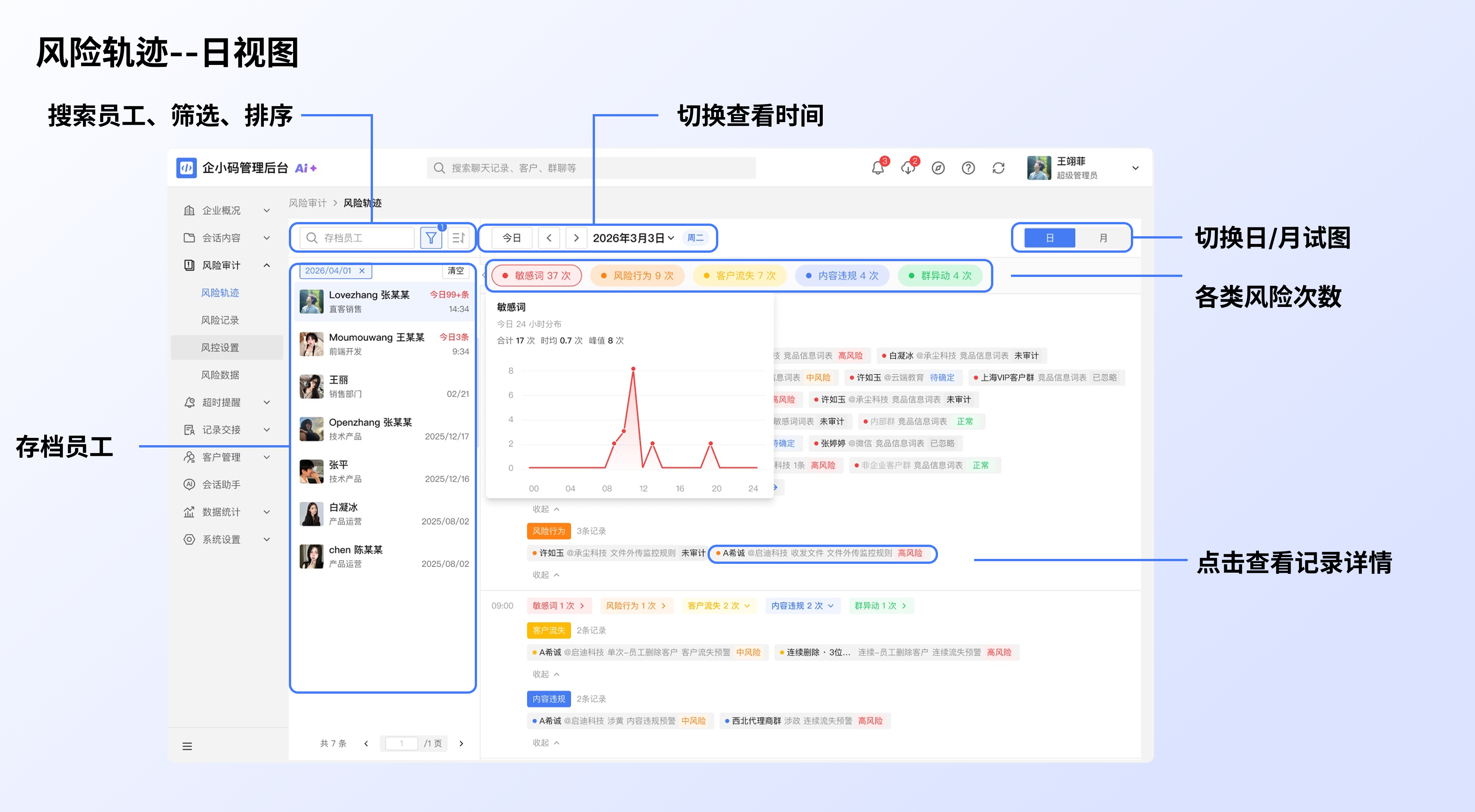The width and height of the screenshot is (1475, 812).
Task: Open the 风险数据 sidebar item
Action: [x=220, y=375]
